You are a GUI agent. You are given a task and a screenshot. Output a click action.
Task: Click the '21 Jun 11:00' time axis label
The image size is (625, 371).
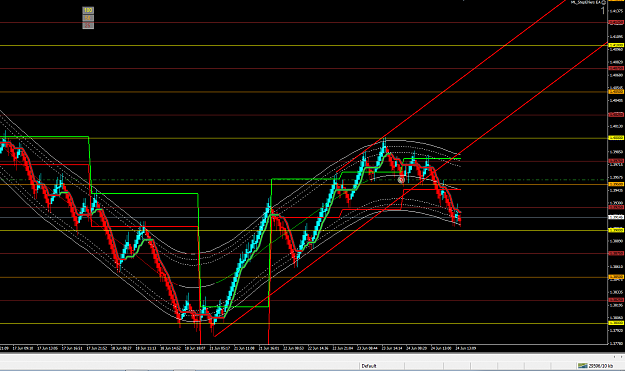click(x=244, y=348)
